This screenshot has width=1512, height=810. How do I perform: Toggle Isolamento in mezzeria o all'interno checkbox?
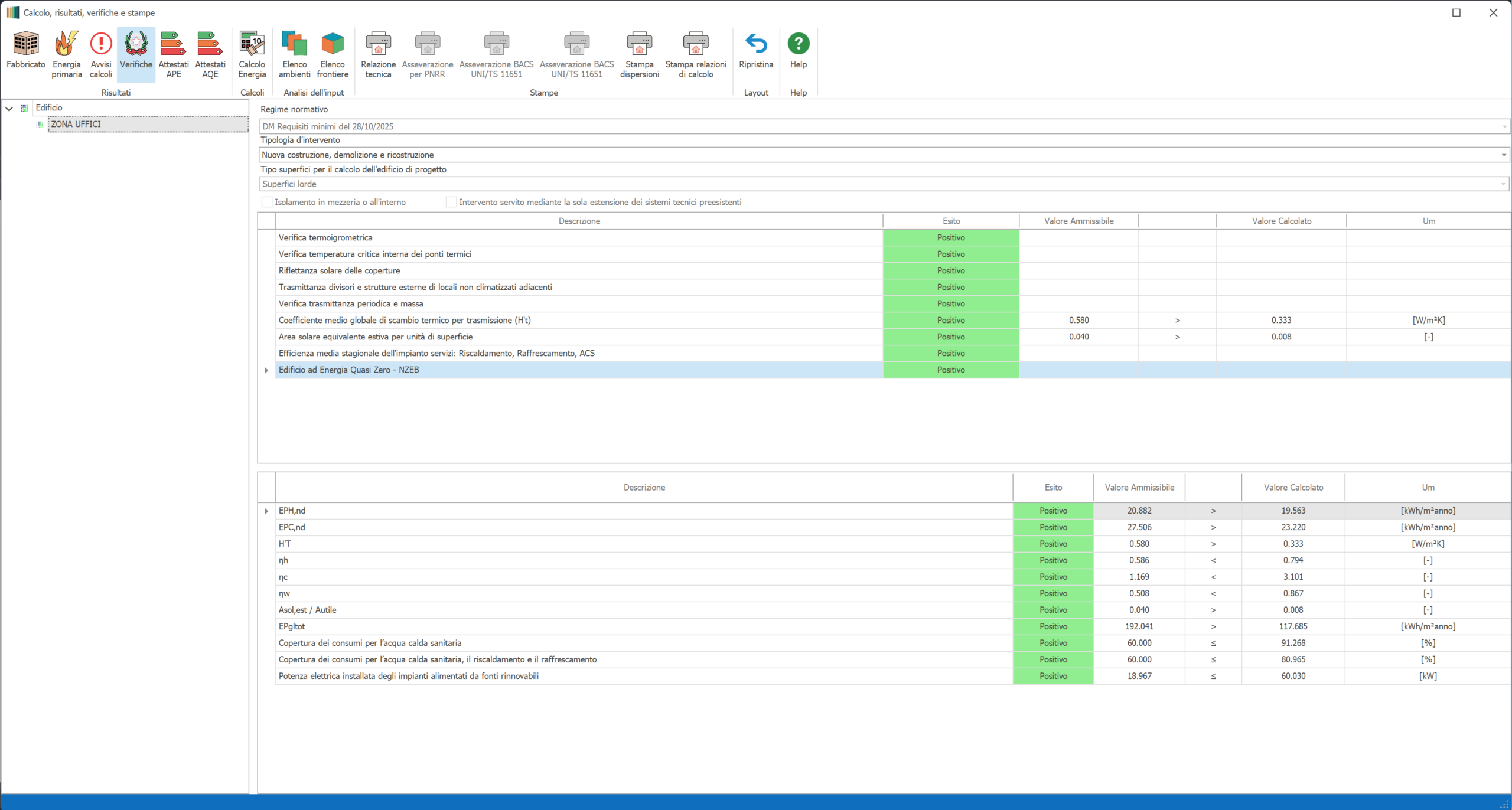click(267, 202)
